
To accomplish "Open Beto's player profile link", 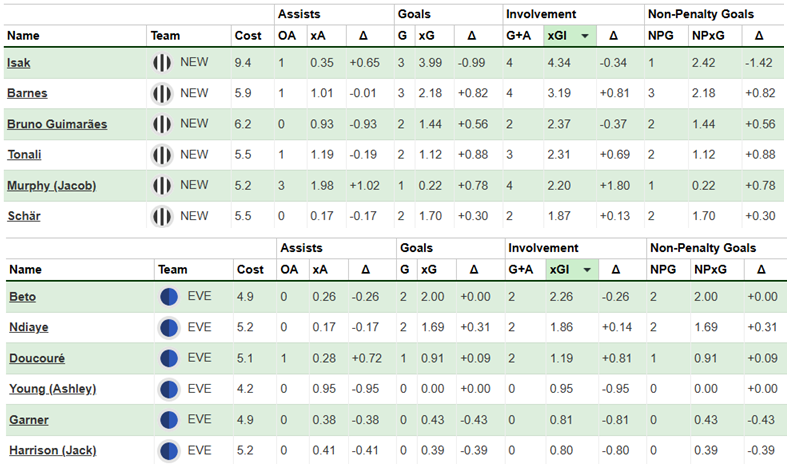I will tap(21, 297).
